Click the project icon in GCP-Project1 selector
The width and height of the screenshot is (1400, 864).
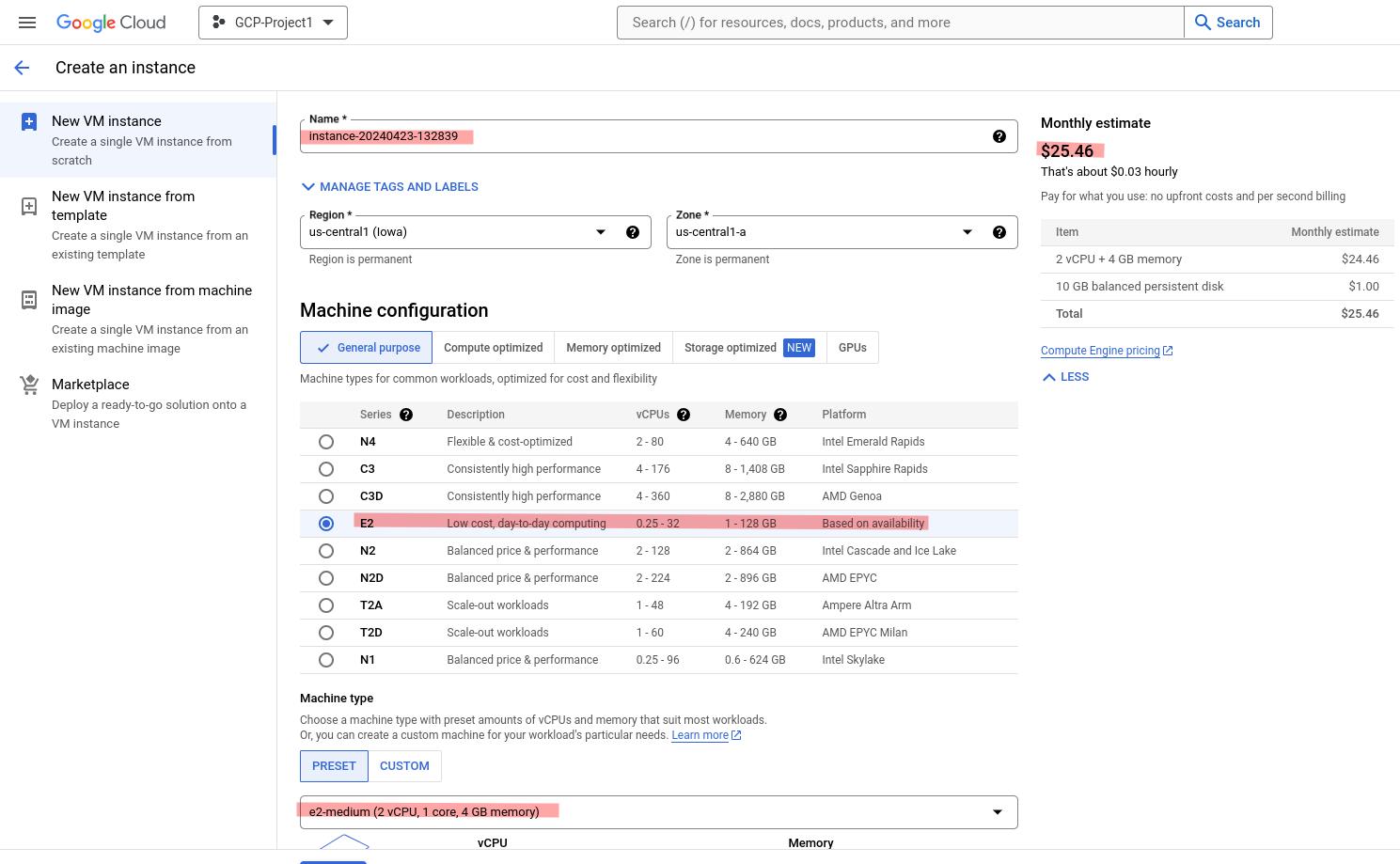click(x=218, y=23)
